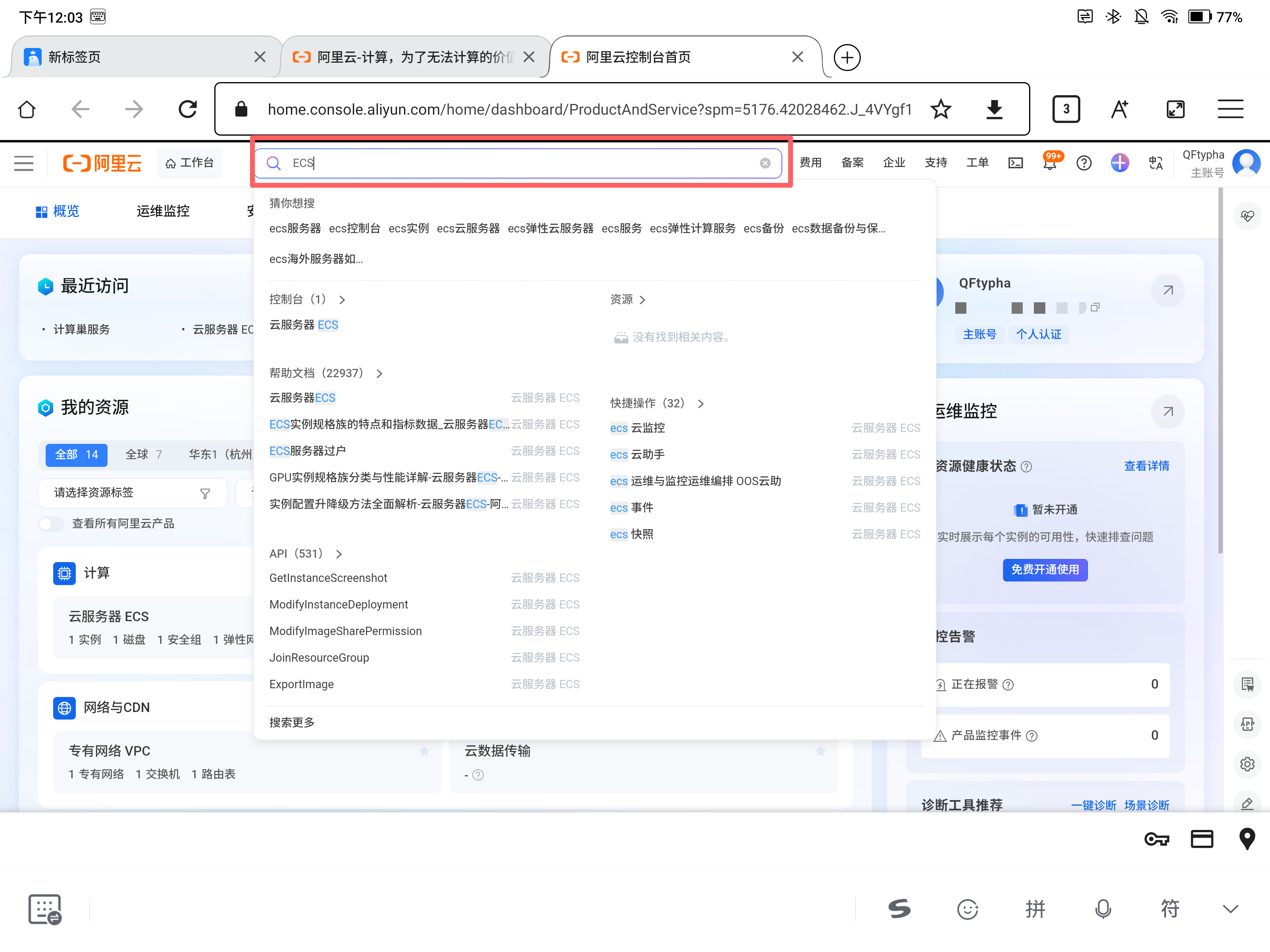The width and height of the screenshot is (1270, 952).
Task: Favorite the 云数据传输 card star
Action: [821, 750]
